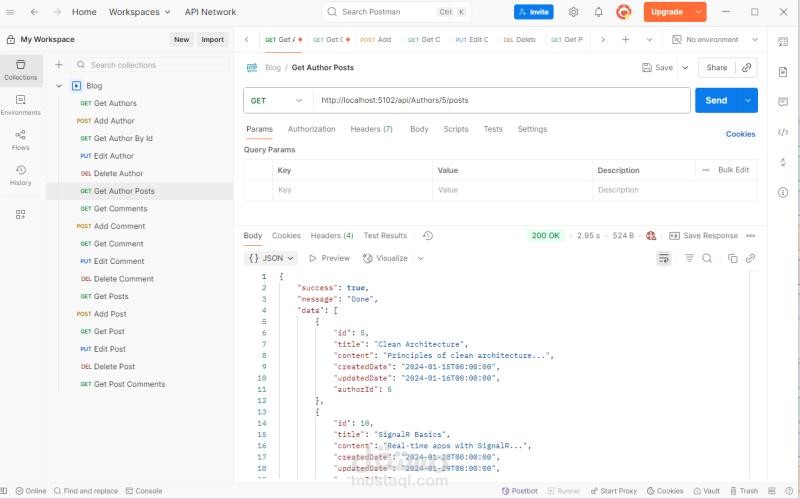The width and height of the screenshot is (800, 499).
Task: Open the No environment selector
Action: [714, 39]
